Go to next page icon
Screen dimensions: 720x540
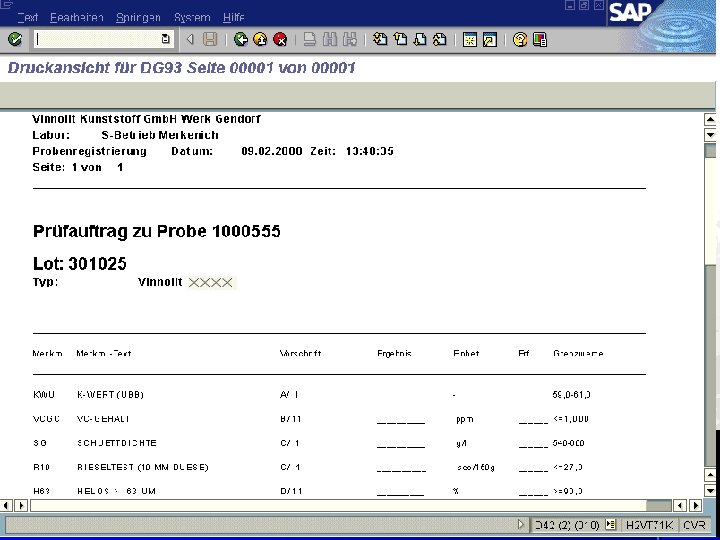(420, 39)
